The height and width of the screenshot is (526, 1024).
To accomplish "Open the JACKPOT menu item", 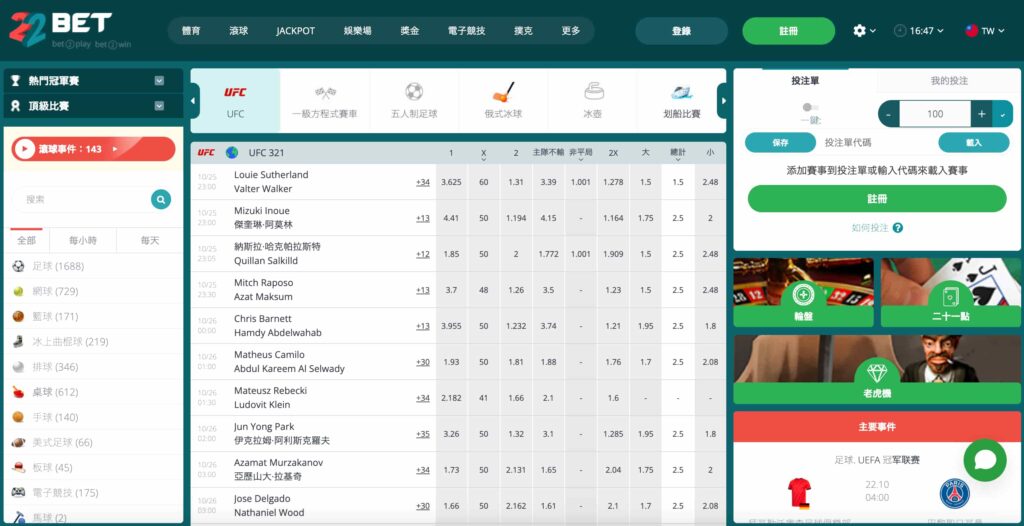I will coord(295,31).
